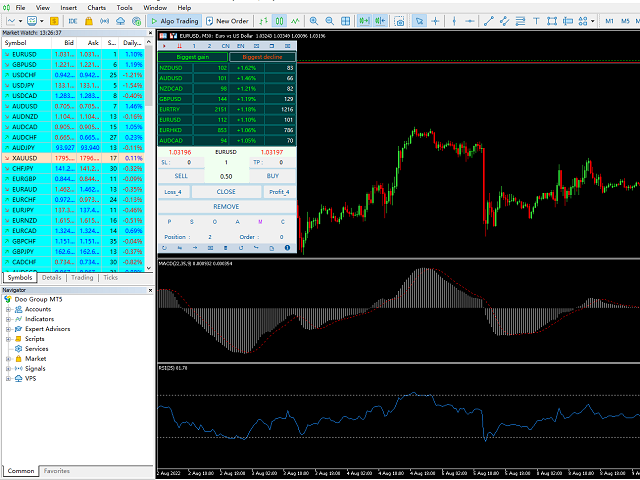This screenshot has height=480, width=640.
Task: Open the Favorites tab in Navigator
Action: [56, 471]
